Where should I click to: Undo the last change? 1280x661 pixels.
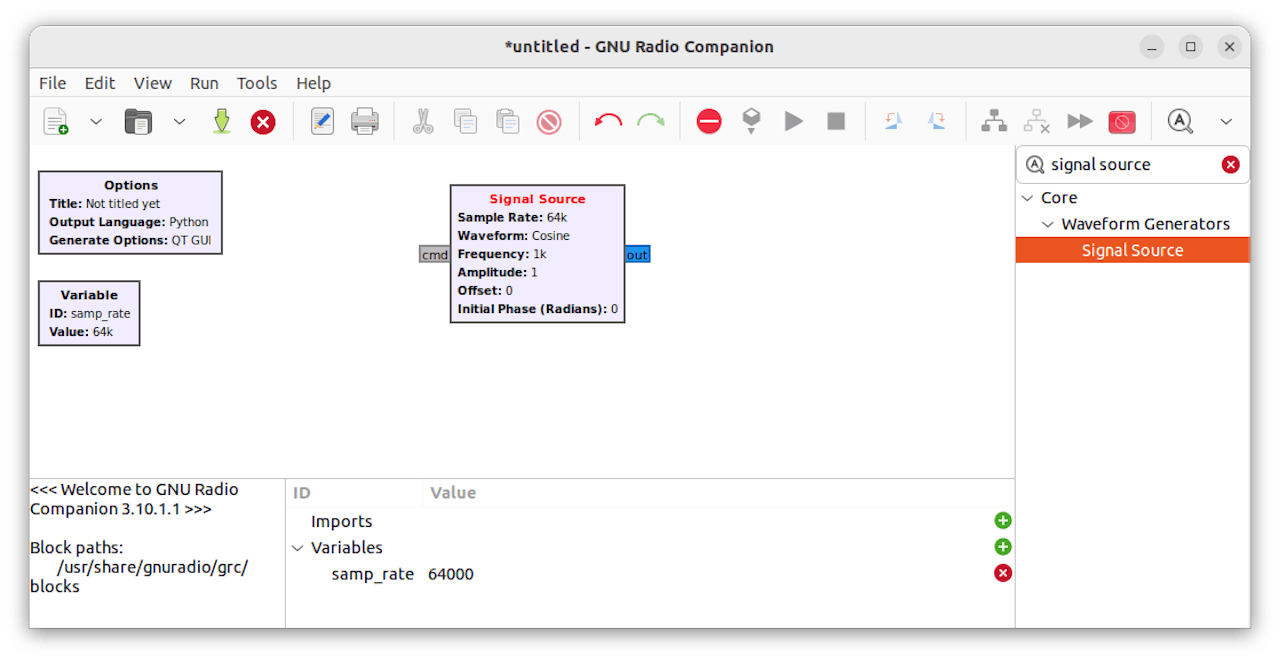[x=608, y=122]
